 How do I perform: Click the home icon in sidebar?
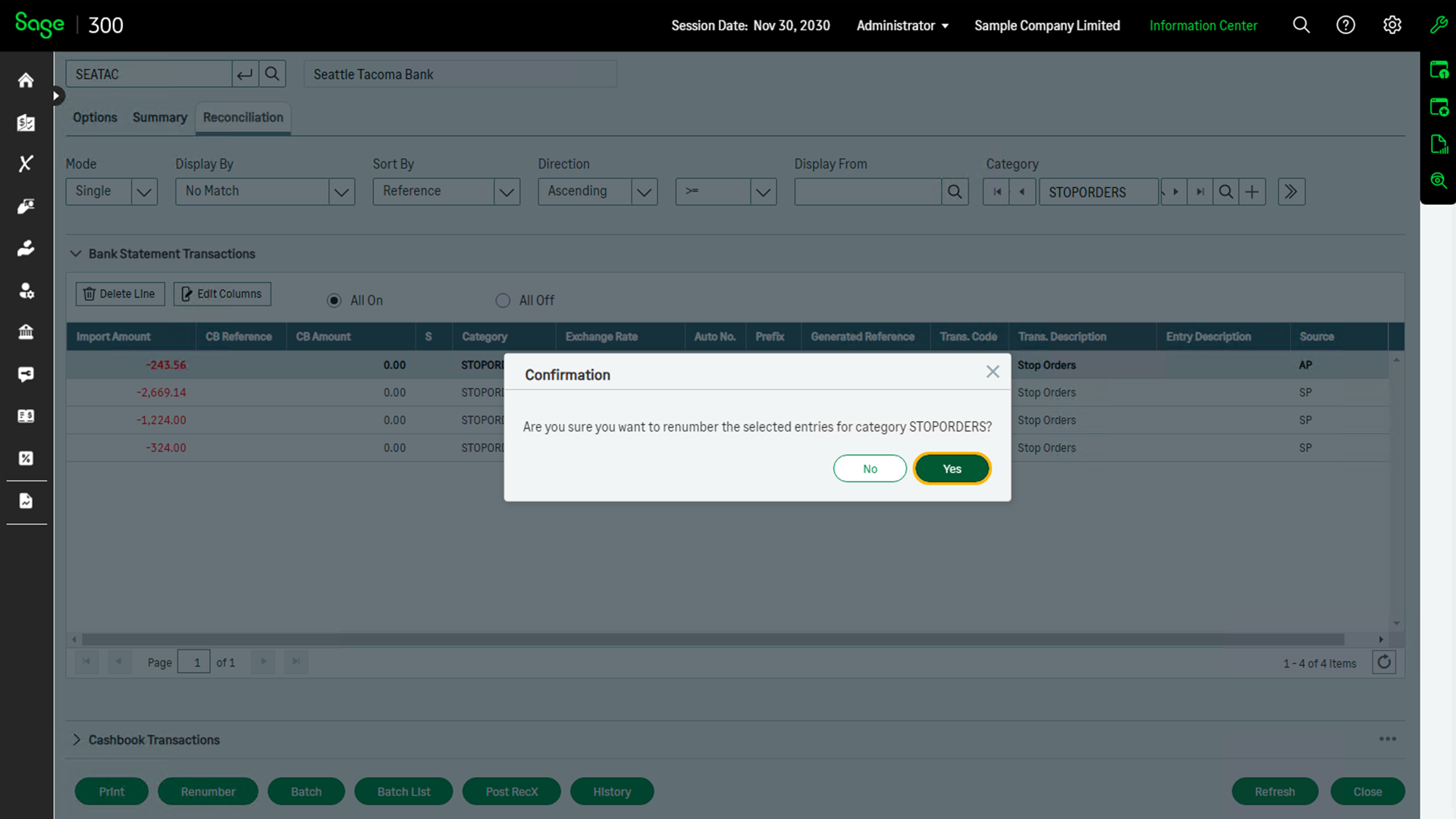click(26, 80)
